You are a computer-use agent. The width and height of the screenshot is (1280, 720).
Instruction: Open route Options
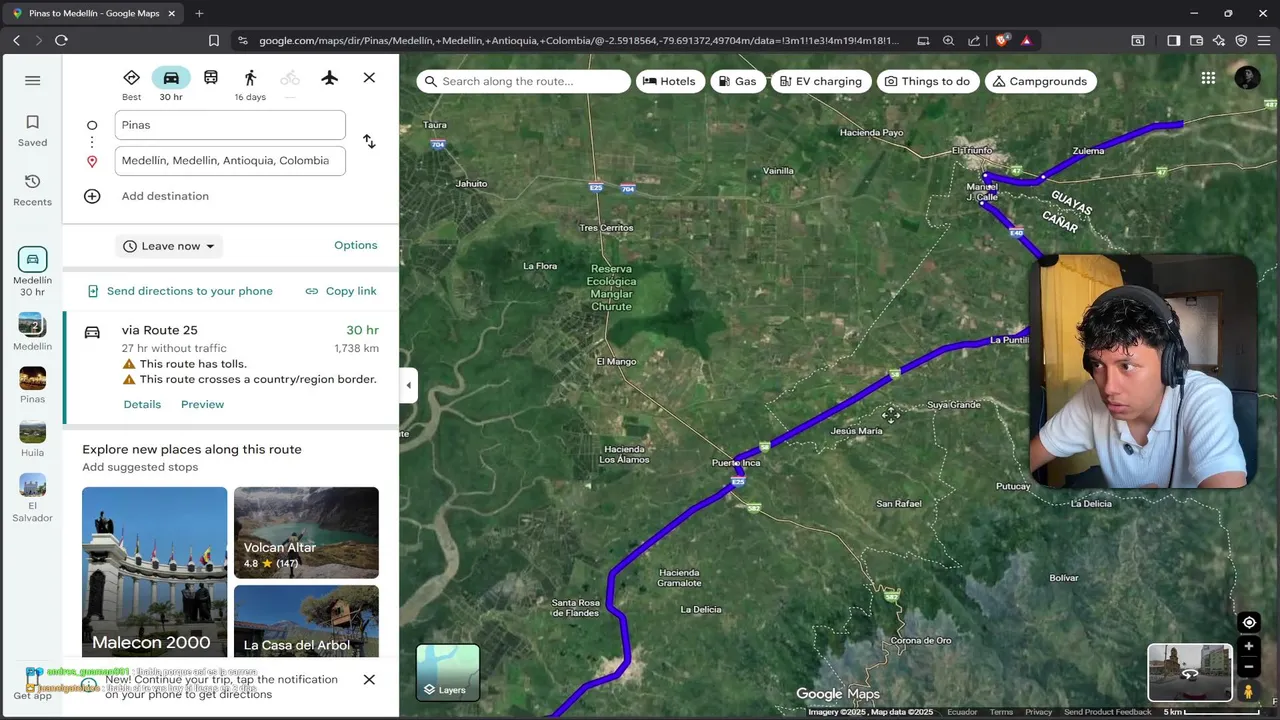pyautogui.click(x=356, y=245)
